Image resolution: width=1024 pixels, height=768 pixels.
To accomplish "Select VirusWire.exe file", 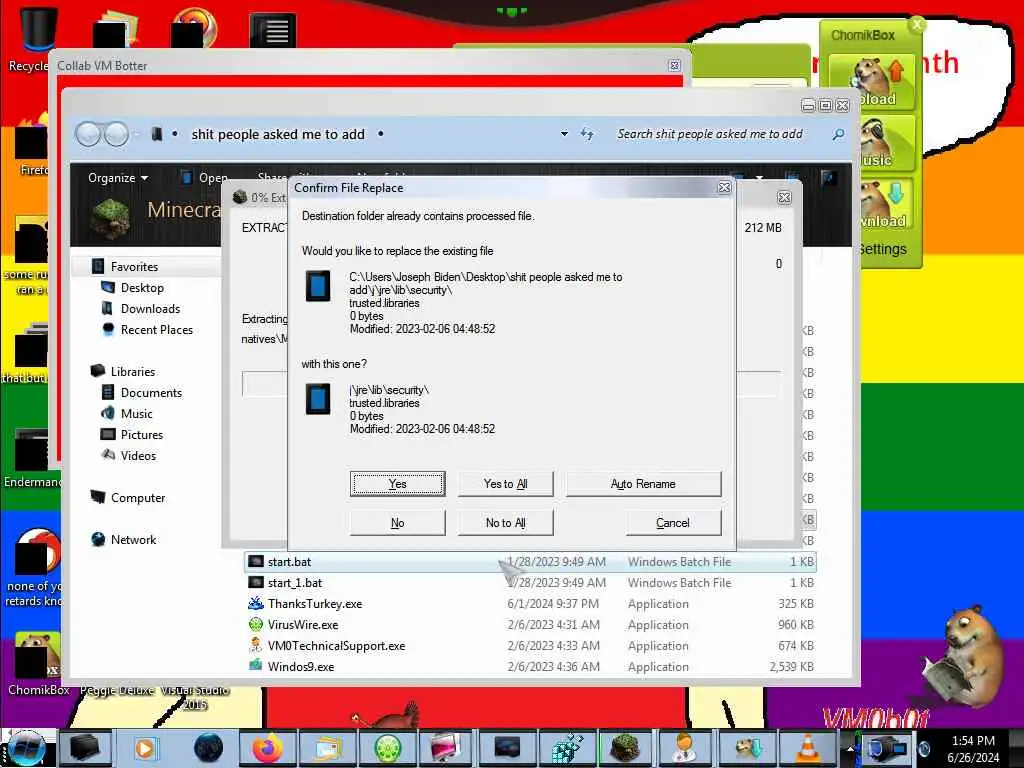I will (x=530, y=624).
